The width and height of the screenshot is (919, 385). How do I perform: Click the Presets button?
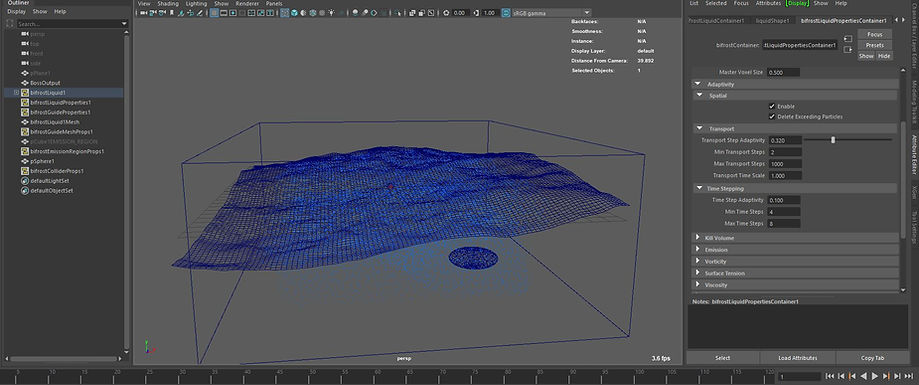pos(874,45)
